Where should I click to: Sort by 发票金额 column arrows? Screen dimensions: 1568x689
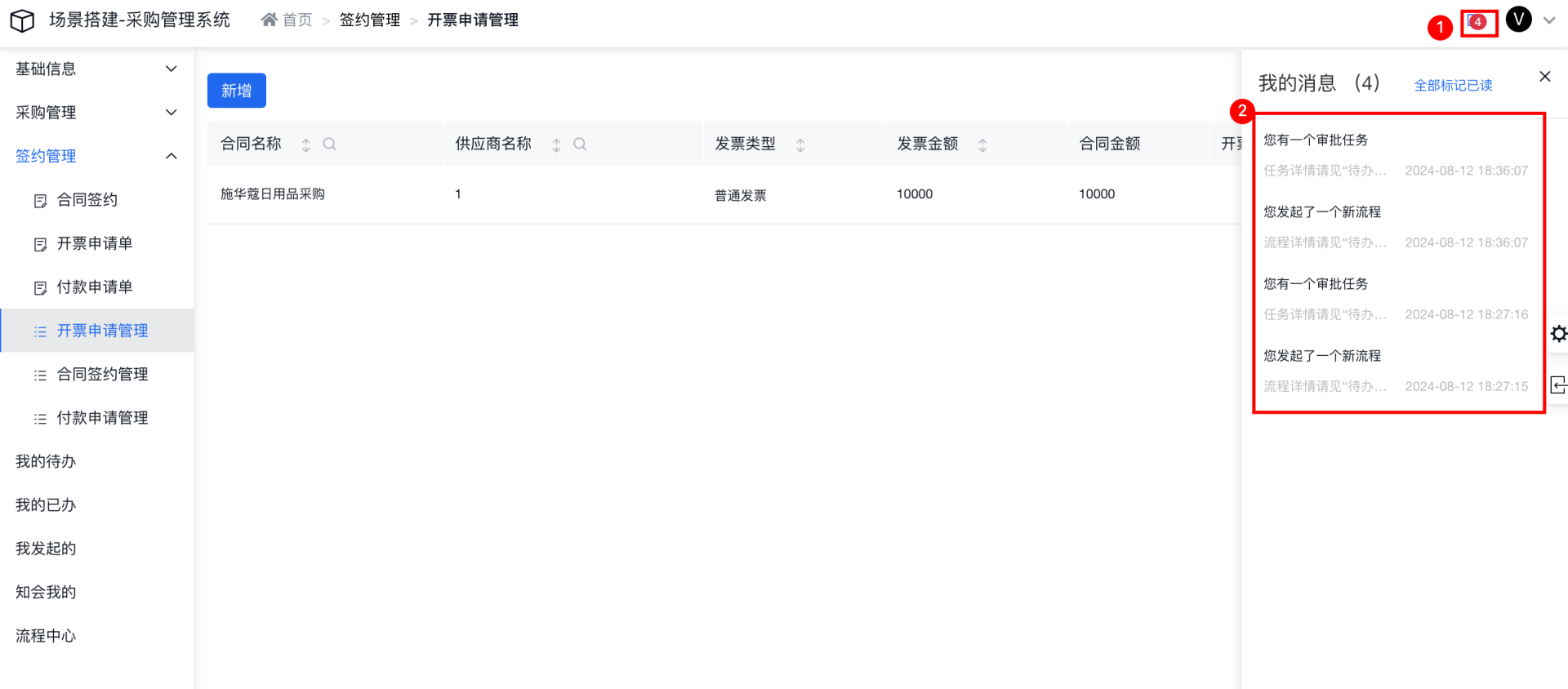point(982,145)
